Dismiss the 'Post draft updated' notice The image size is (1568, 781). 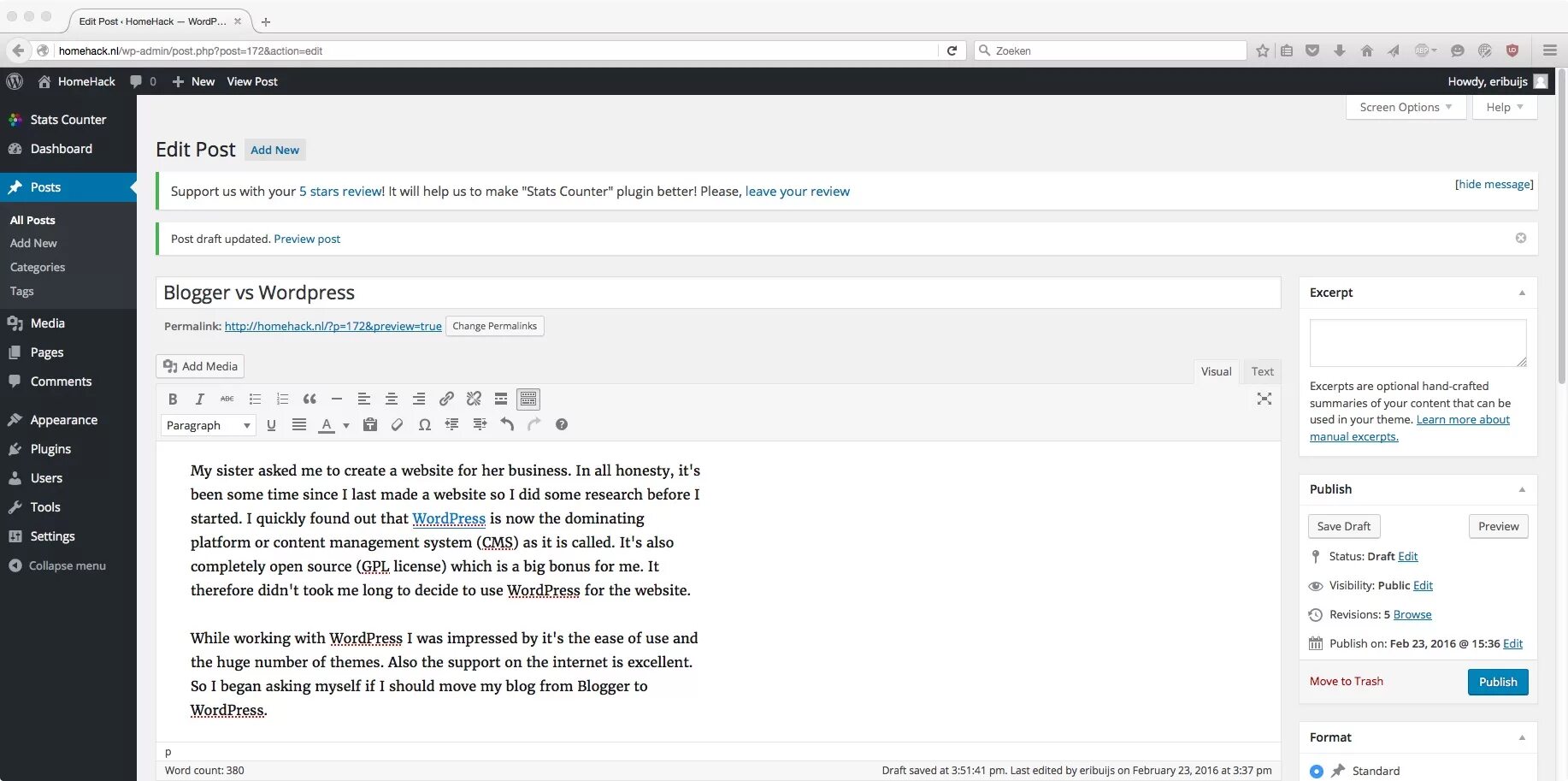click(x=1521, y=238)
